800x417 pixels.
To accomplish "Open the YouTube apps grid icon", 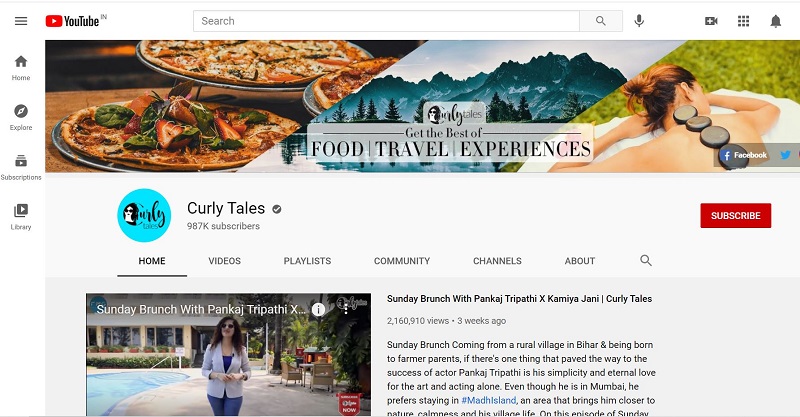I will click(x=743, y=21).
